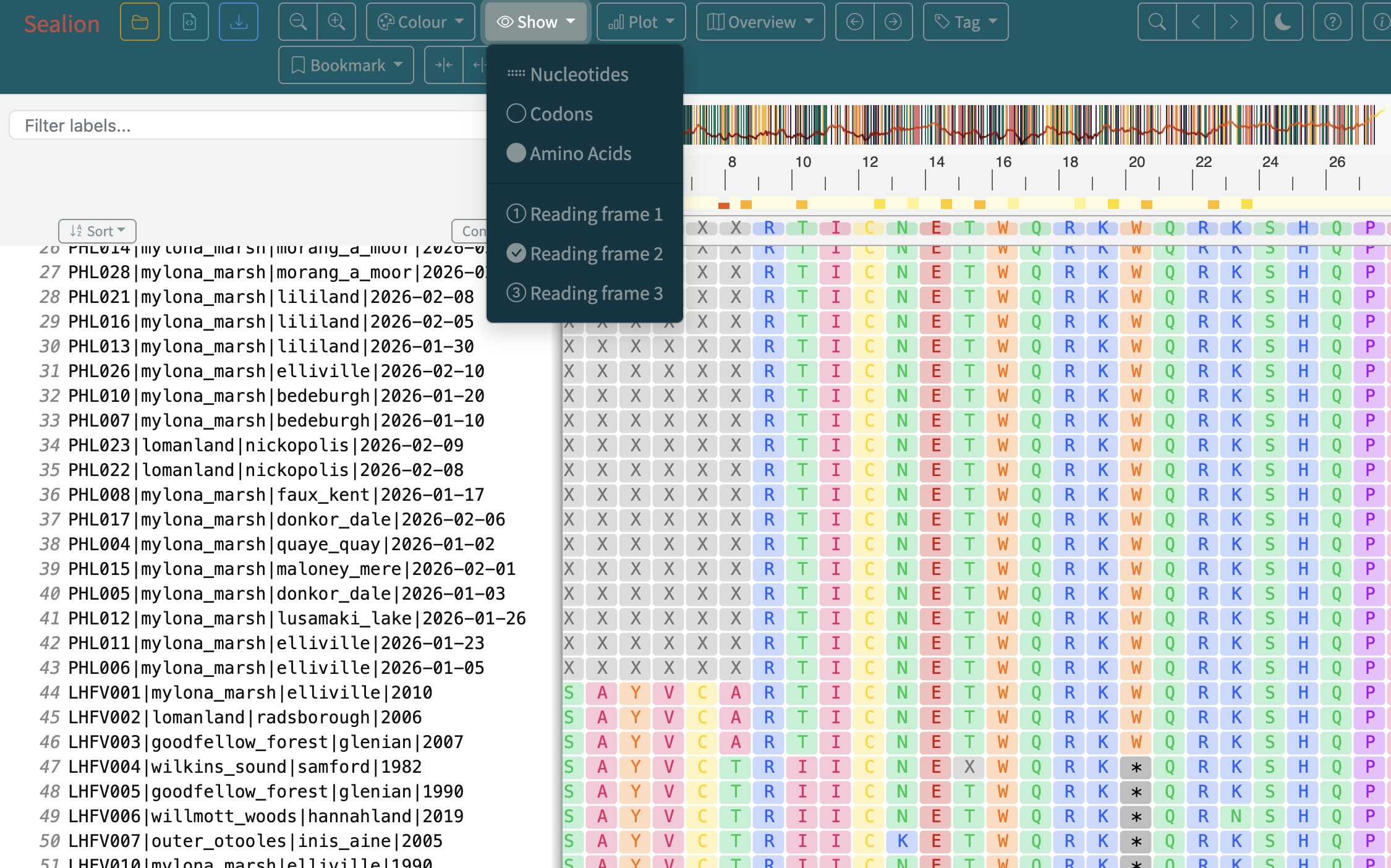This screenshot has width=1391, height=868.
Task: Open the Colour dropdown
Action: (x=420, y=22)
